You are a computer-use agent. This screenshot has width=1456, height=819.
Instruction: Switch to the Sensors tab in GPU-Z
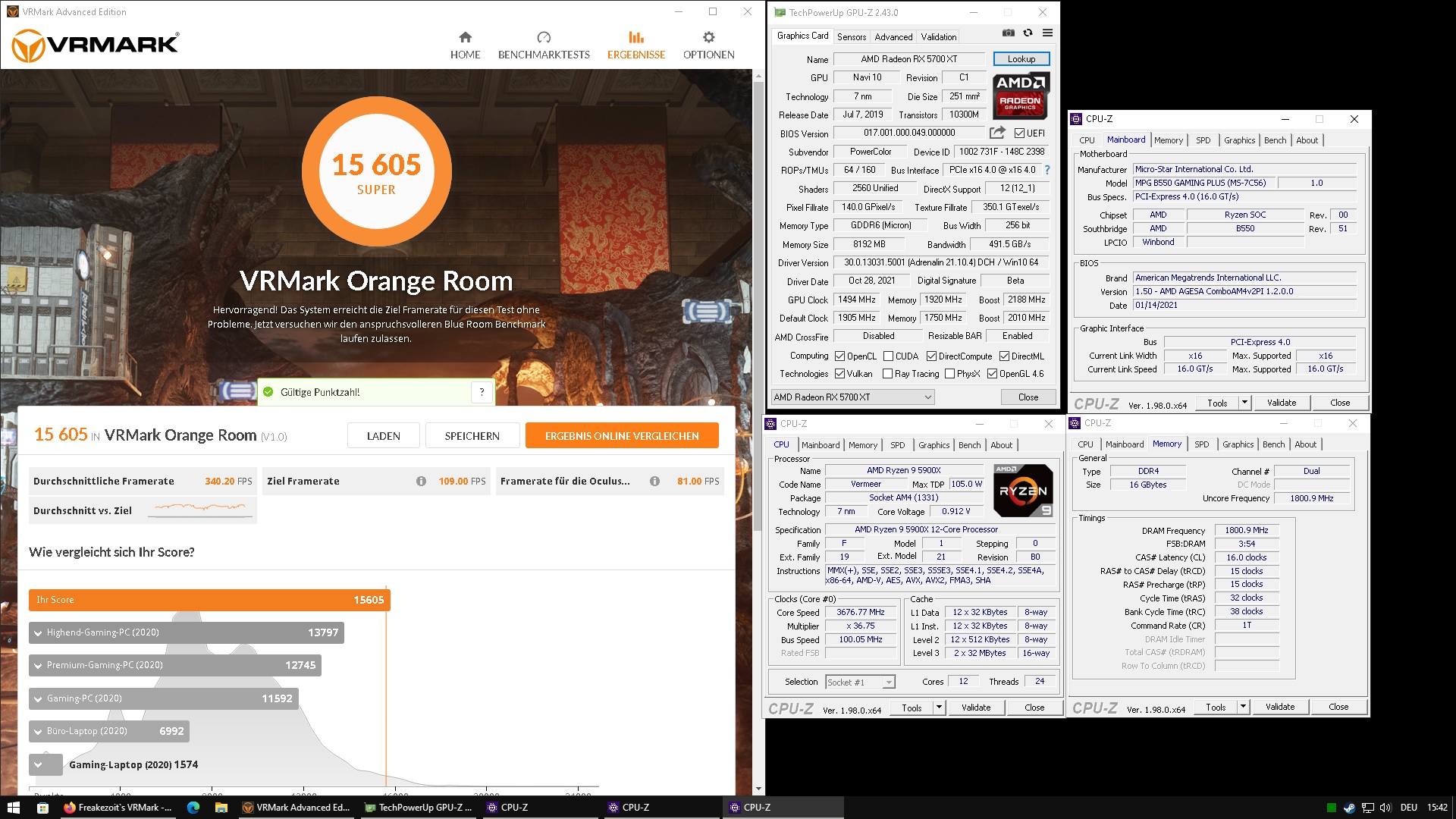[x=851, y=36]
